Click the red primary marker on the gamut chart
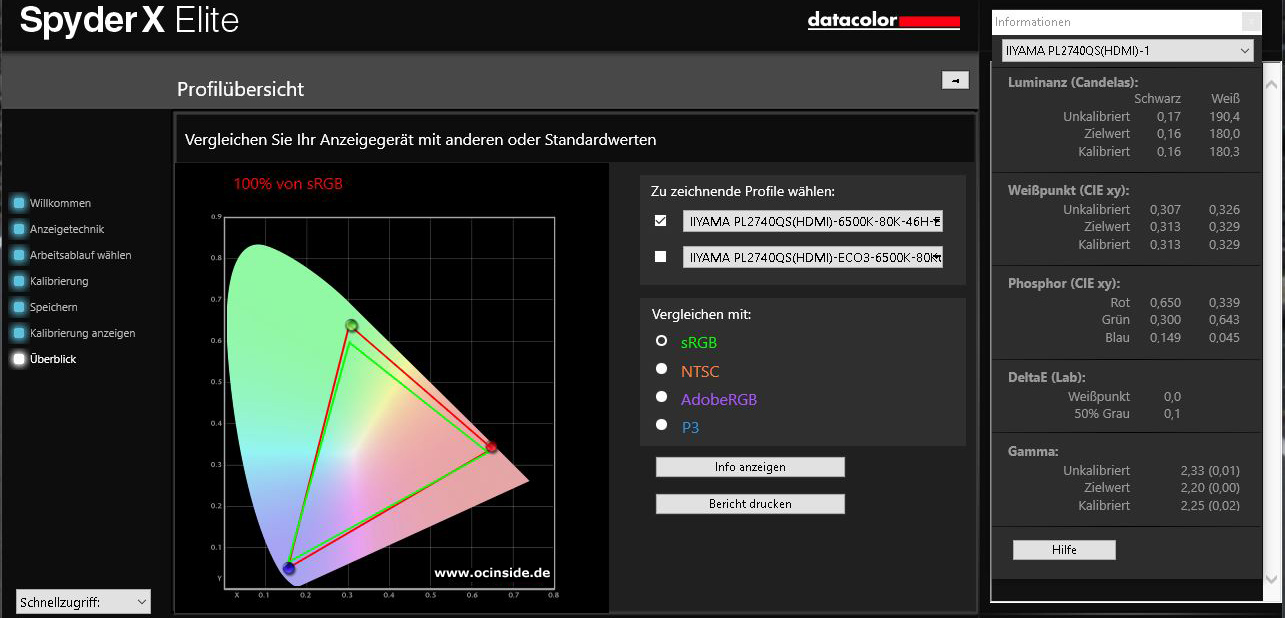The width and height of the screenshot is (1285, 618). point(491,447)
